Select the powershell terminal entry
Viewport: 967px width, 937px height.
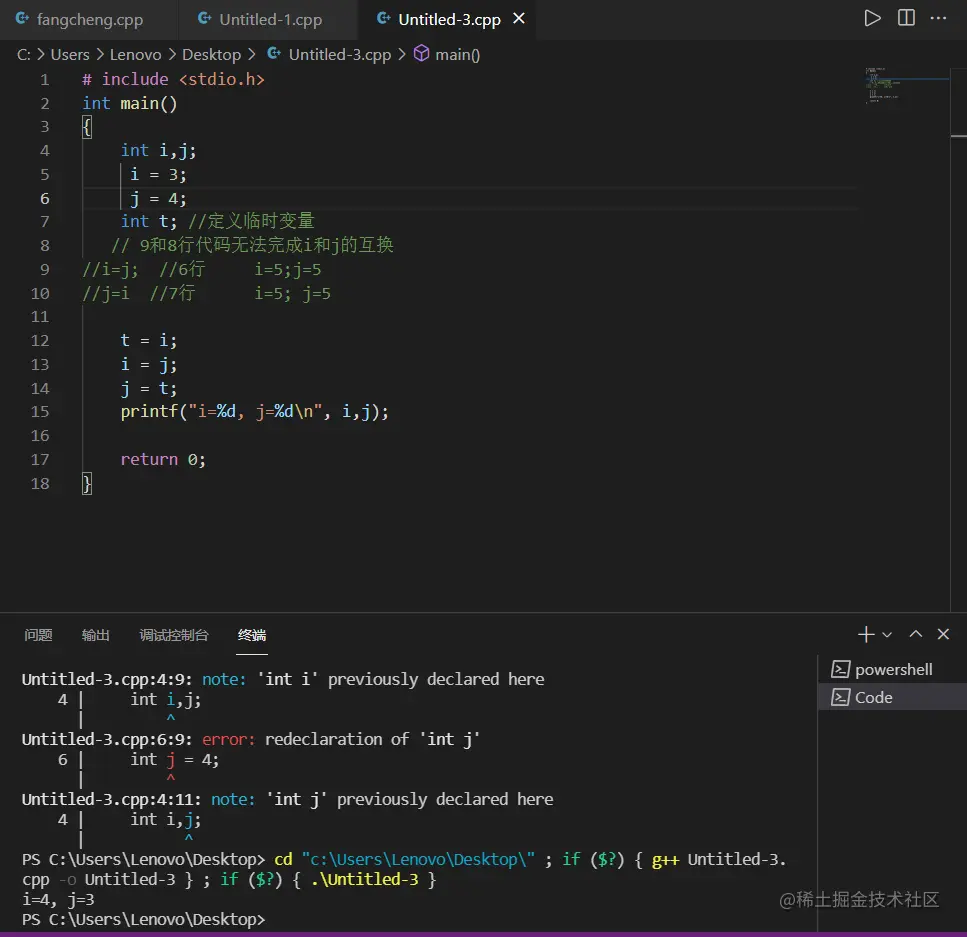pyautogui.click(x=892, y=669)
